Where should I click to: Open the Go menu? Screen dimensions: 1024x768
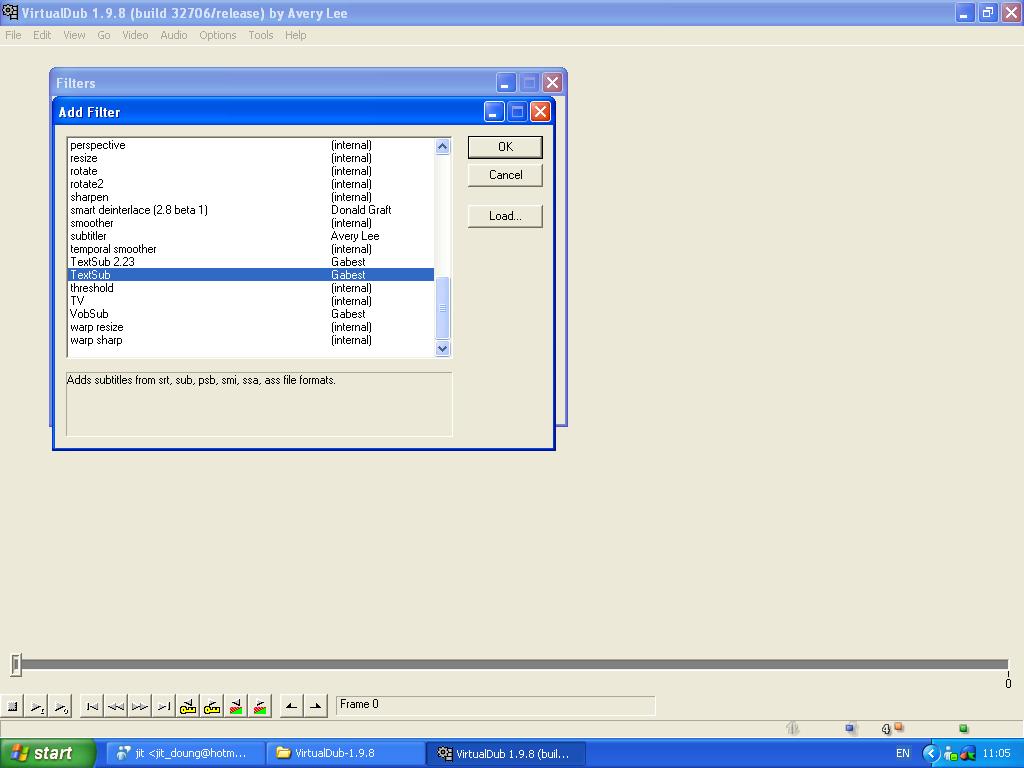click(104, 35)
